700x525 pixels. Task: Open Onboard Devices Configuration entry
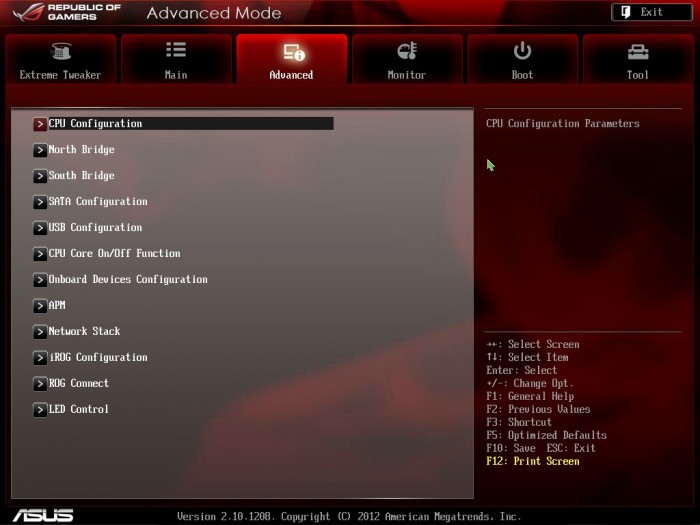click(128, 279)
